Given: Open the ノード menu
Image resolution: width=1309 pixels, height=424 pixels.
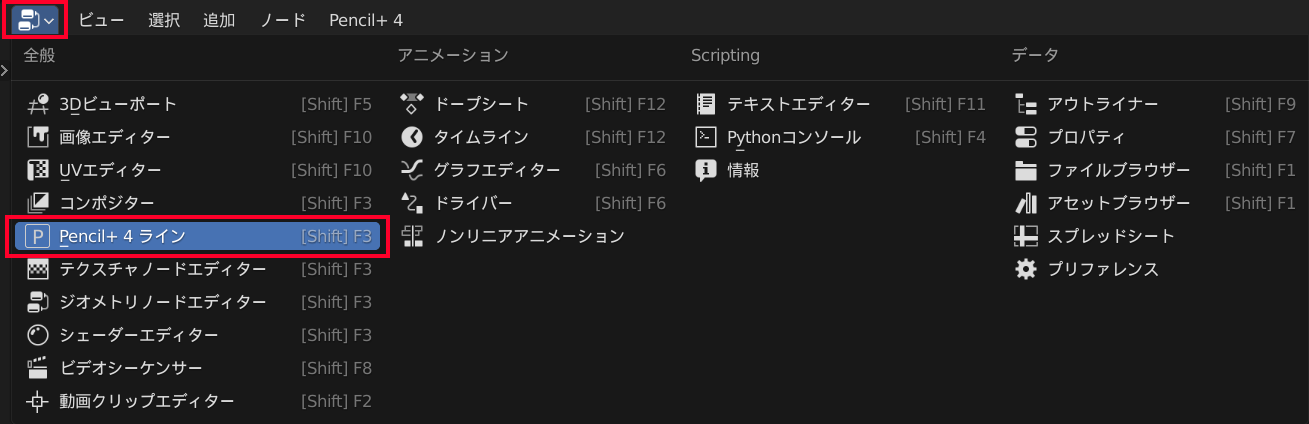Looking at the screenshot, I should coord(282,20).
